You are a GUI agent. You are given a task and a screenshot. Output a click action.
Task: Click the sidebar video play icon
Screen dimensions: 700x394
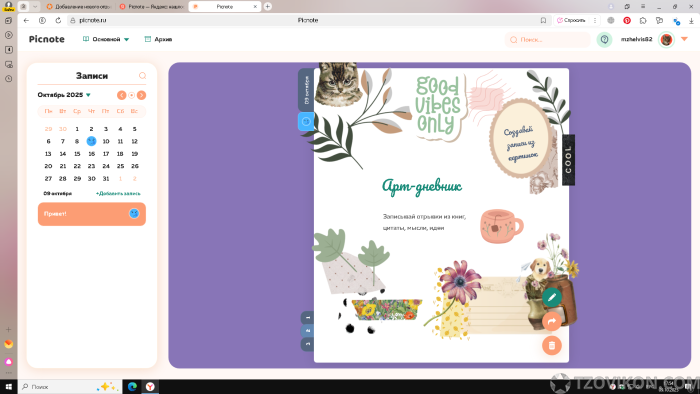tap(8, 35)
